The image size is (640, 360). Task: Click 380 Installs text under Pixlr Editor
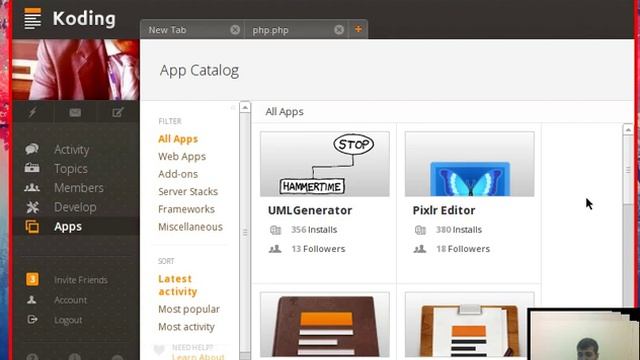[x=459, y=230]
